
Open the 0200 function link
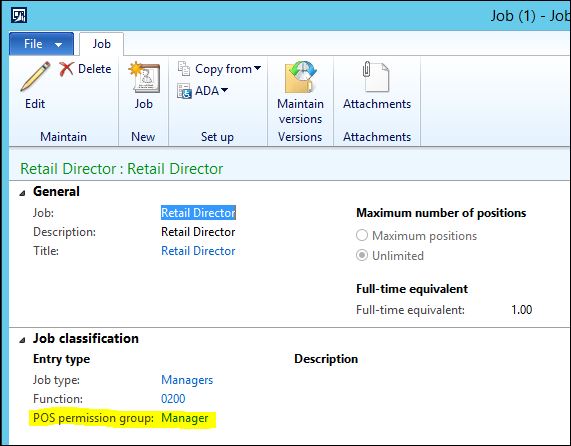[173, 399]
